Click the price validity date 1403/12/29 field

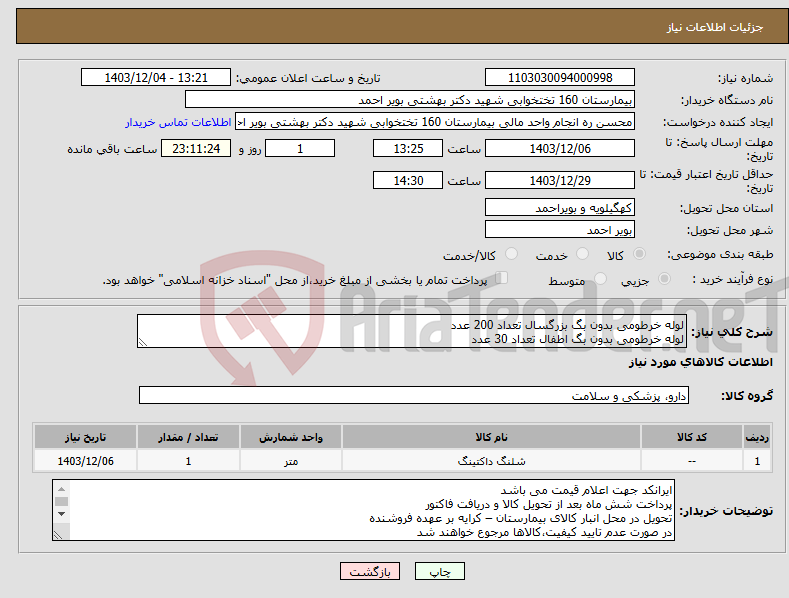tap(560, 180)
